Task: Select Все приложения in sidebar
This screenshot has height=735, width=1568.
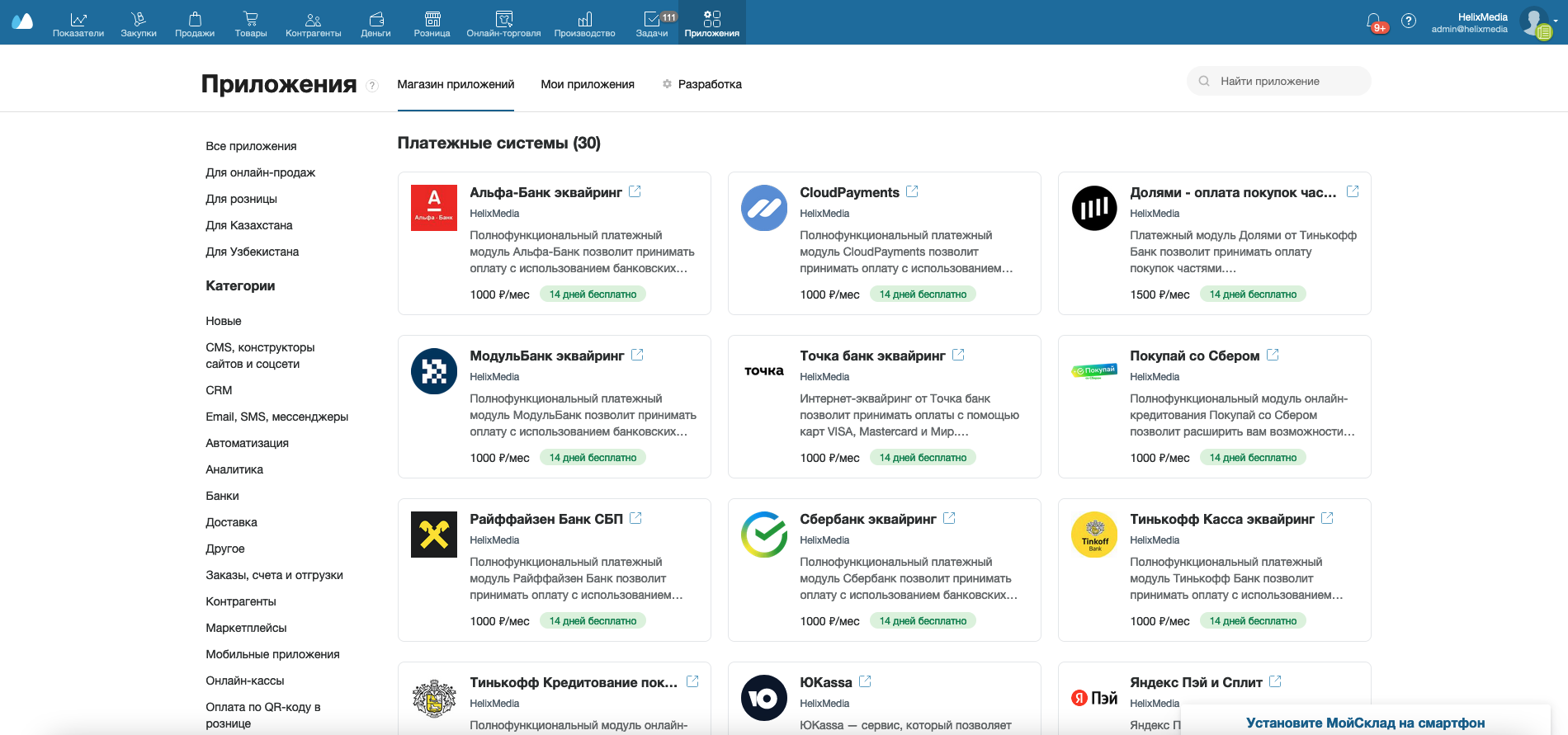Action: point(251,146)
